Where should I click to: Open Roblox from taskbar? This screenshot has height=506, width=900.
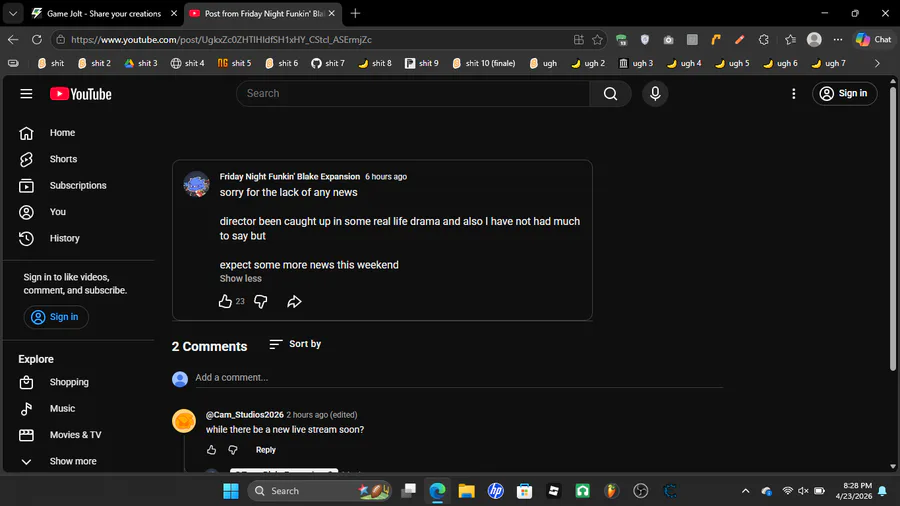(553, 491)
